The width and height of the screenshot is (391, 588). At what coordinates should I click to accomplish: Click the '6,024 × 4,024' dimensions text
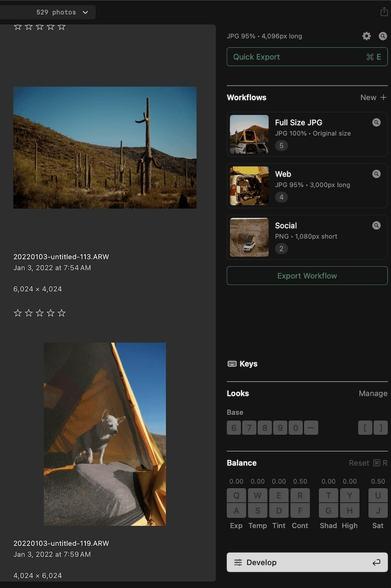coord(37,289)
